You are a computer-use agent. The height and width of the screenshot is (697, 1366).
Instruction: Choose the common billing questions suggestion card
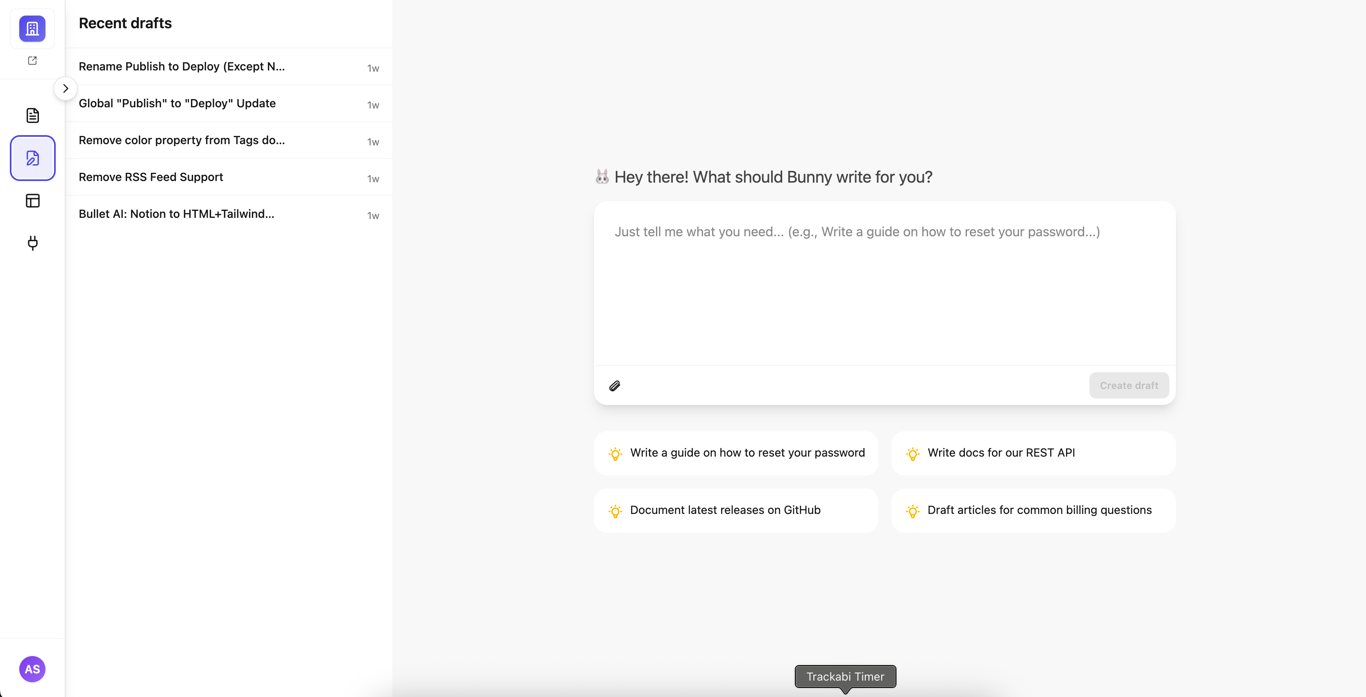click(x=1034, y=510)
